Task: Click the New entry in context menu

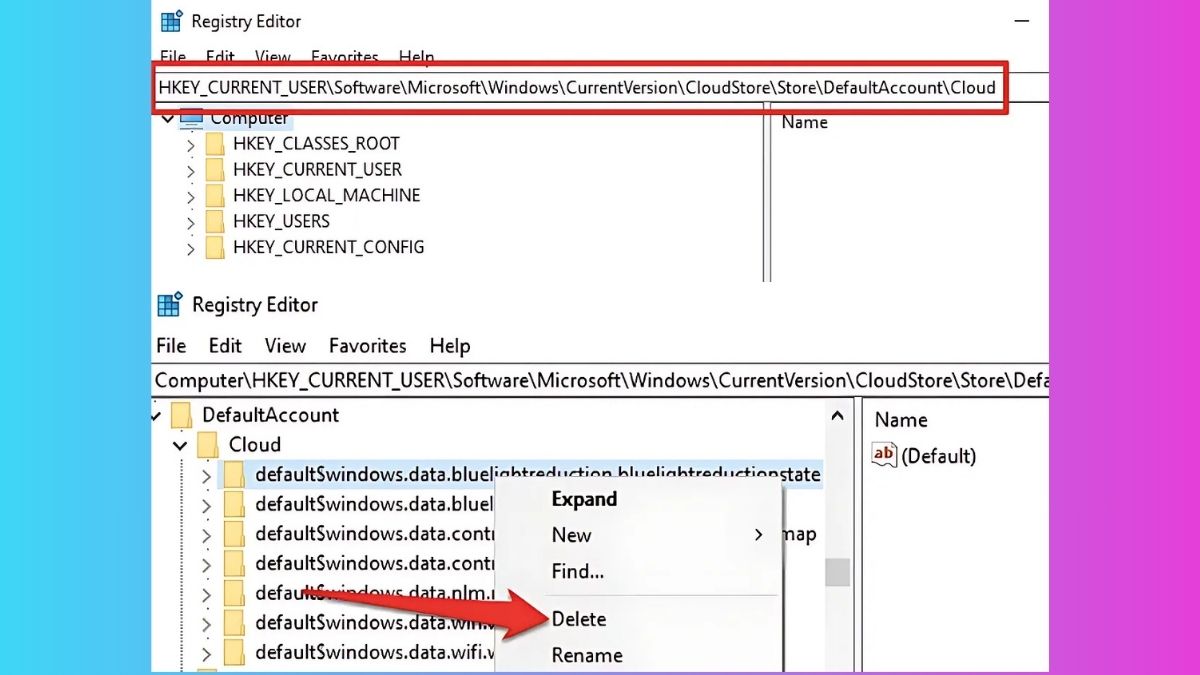Action: tap(571, 535)
